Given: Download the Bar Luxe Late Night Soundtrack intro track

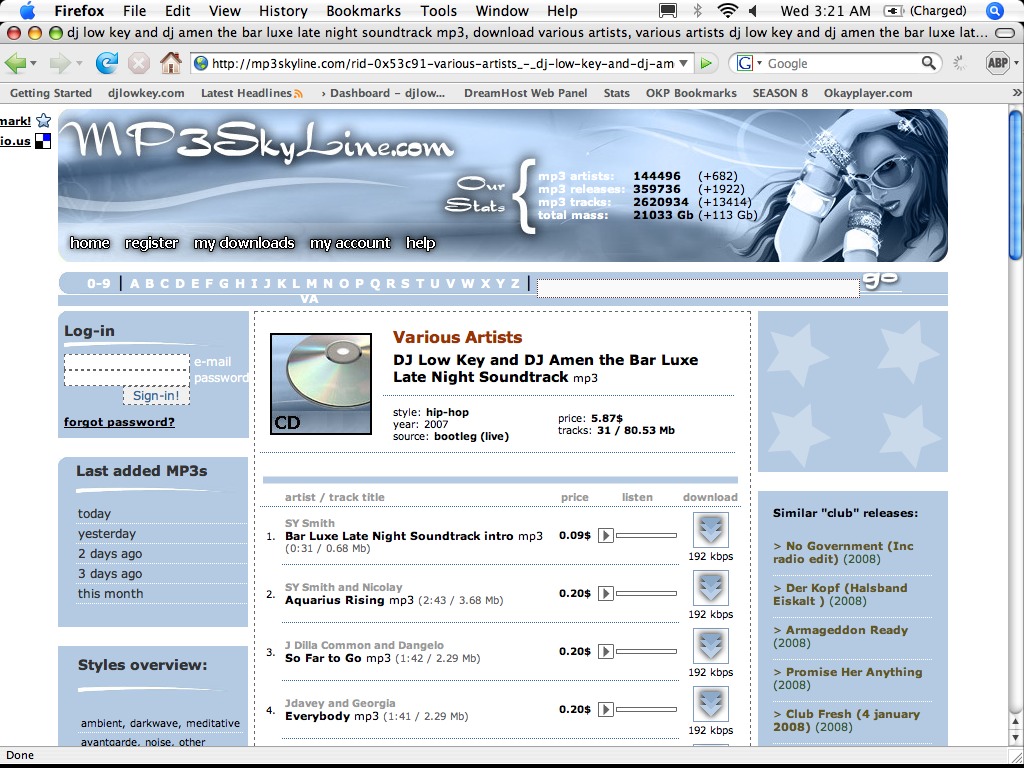Looking at the screenshot, I should [711, 529].
